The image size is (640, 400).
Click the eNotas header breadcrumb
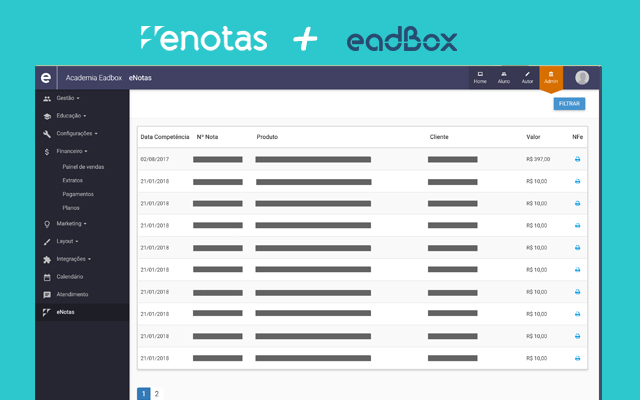pos(140,78)
